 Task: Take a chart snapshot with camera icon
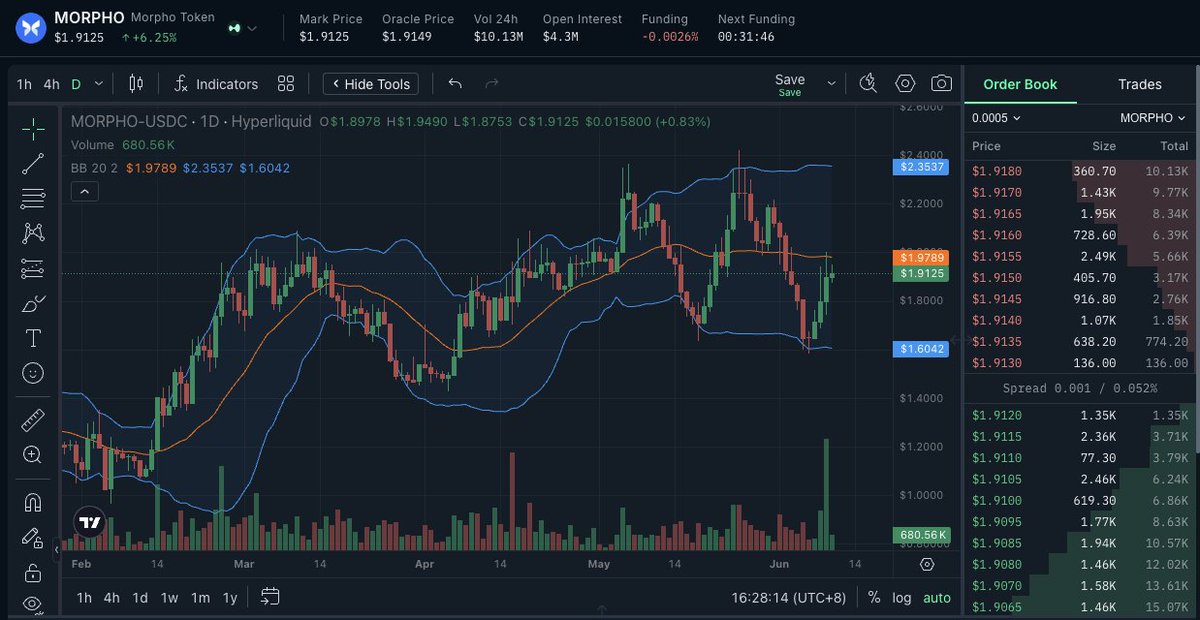(941, 84)
